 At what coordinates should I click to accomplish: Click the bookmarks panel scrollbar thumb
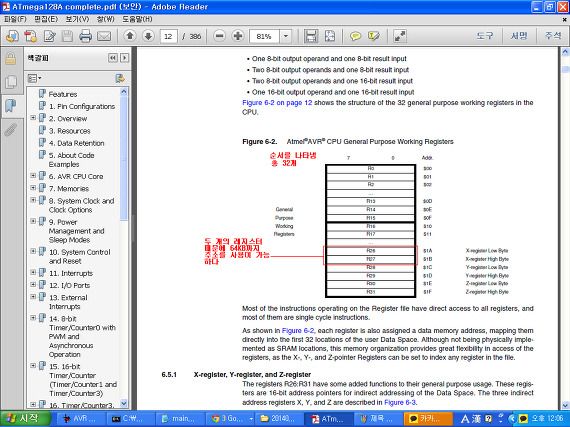(124, 158)
